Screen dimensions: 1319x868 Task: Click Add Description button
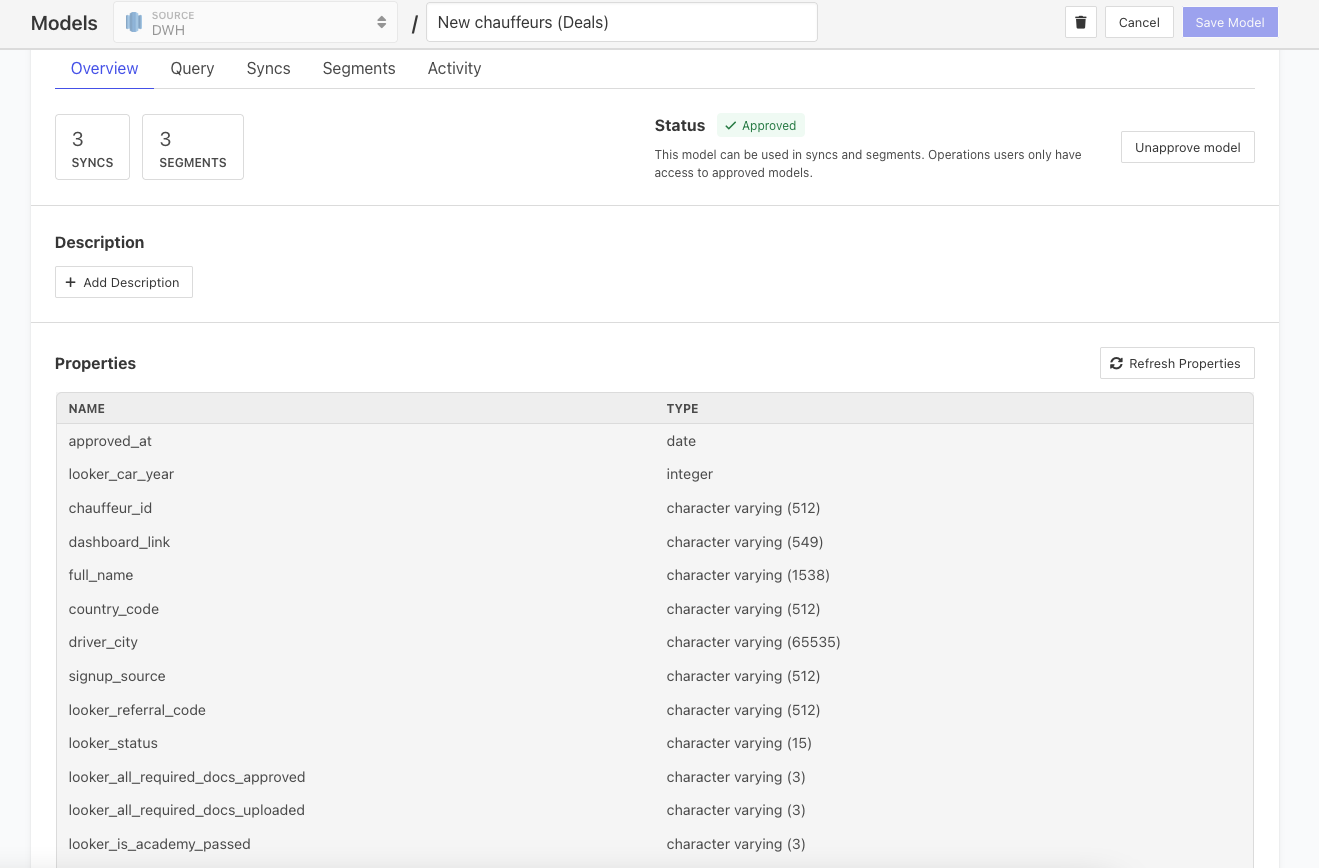[123, 282]
